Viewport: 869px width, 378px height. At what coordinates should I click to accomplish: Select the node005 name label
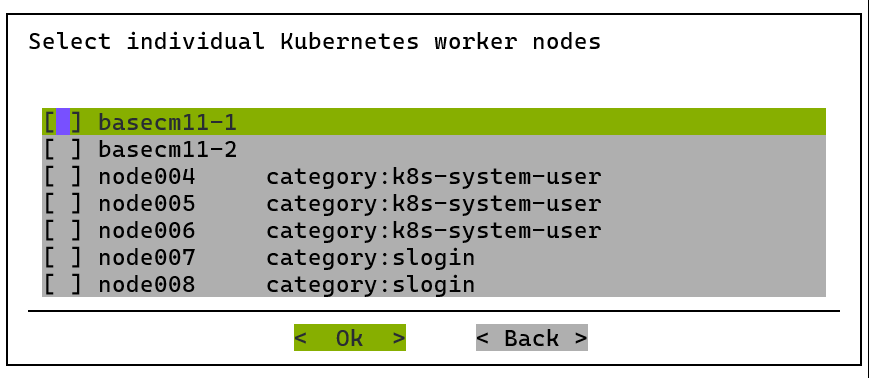pyautogui.click(x=147, y=203)
